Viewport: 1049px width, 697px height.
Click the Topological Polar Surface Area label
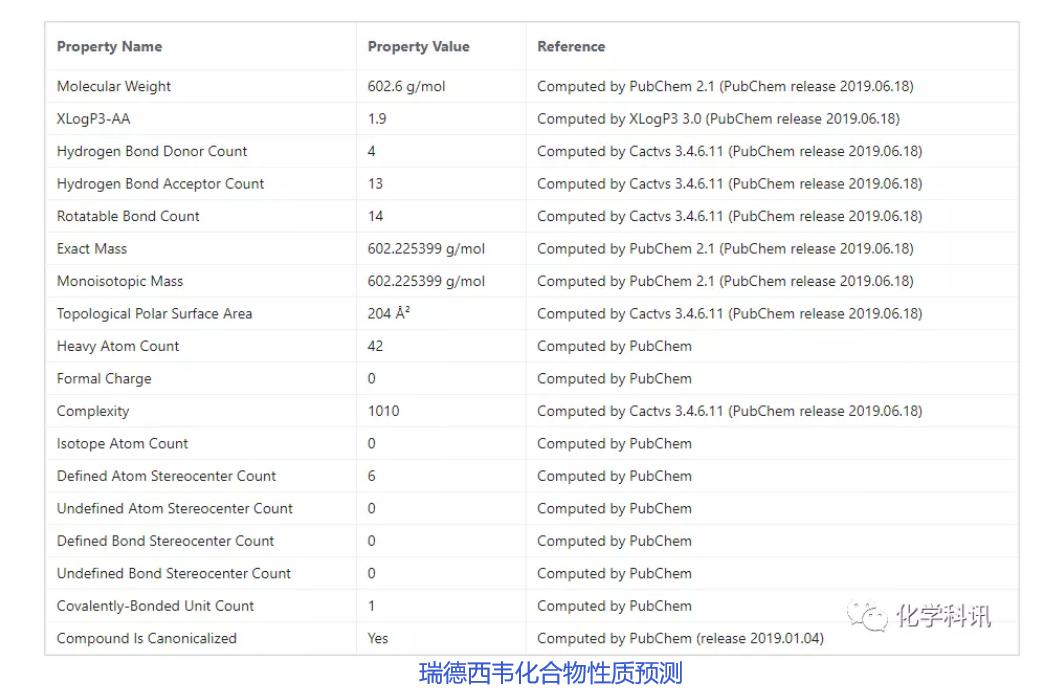[x=154, y=314]
